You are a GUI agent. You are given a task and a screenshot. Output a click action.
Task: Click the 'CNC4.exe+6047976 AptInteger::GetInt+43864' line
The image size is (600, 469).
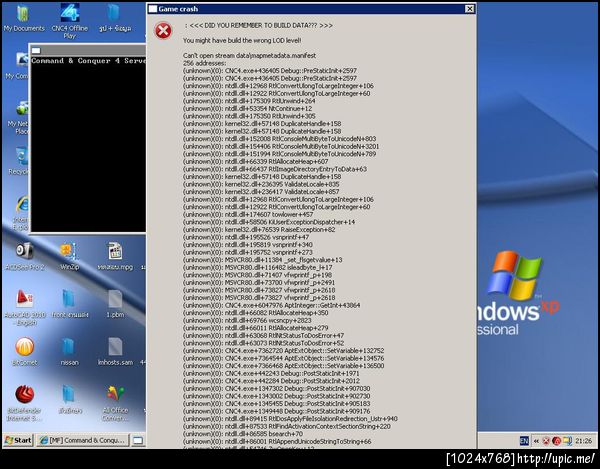click(x=271, y=305)
